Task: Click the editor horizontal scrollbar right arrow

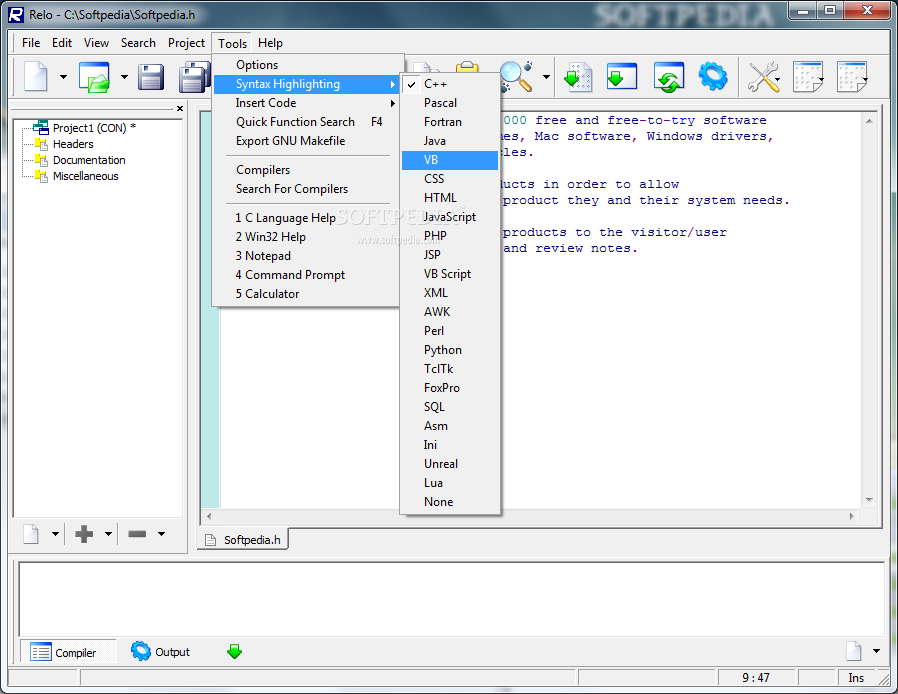Action: [x=852, y=516]
